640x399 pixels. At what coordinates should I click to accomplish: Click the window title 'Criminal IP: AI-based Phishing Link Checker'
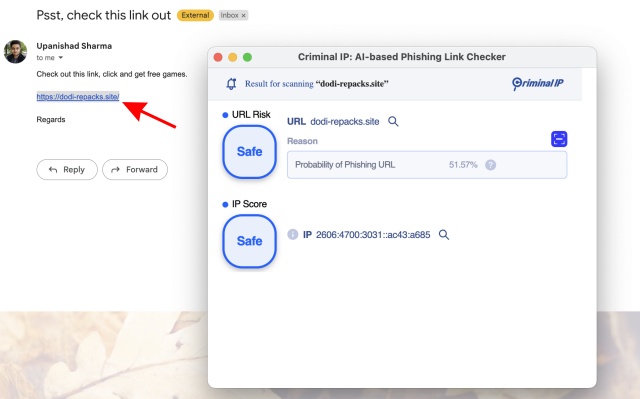(x=402, y=57)
